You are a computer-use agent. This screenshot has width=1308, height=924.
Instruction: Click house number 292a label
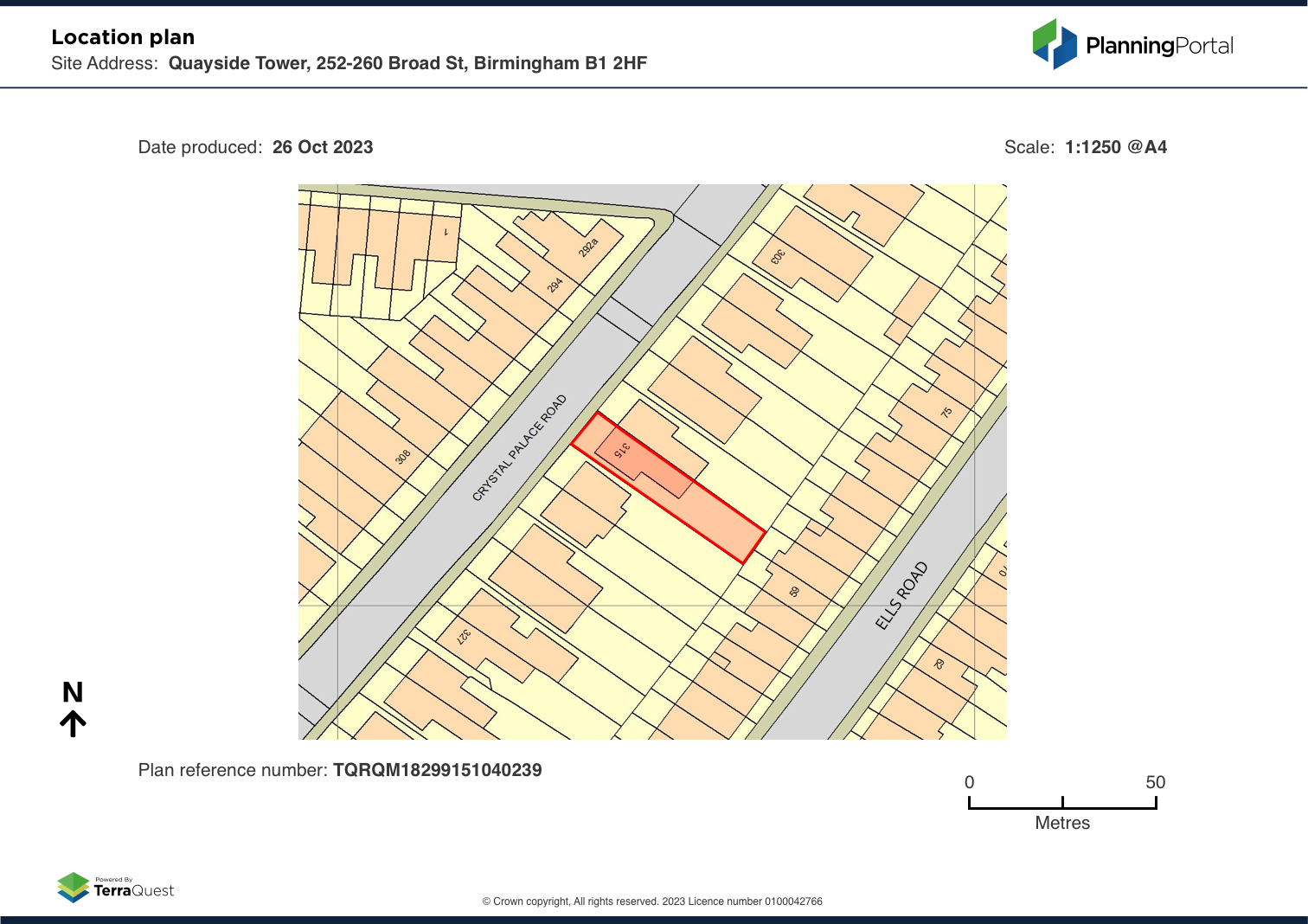click(588, 247)
